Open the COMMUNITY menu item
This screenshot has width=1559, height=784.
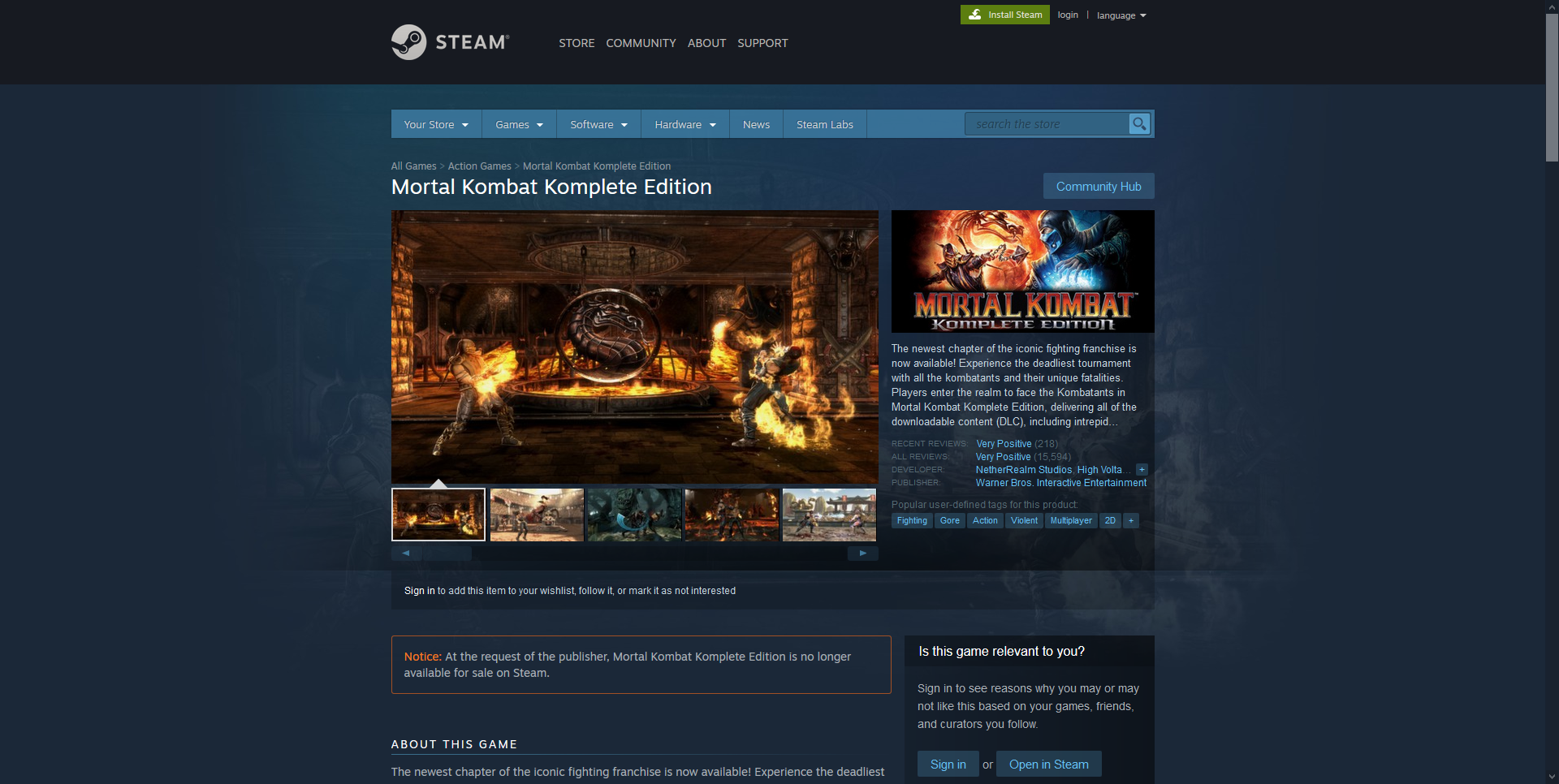coord(641,43)
